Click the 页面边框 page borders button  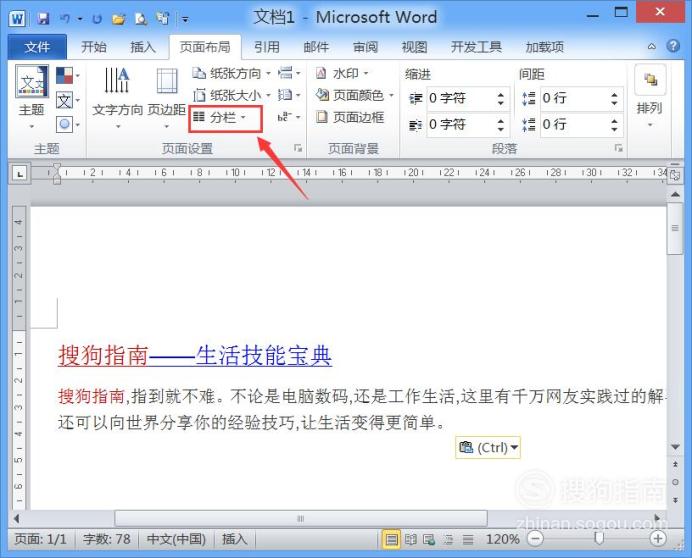[350, 117]
